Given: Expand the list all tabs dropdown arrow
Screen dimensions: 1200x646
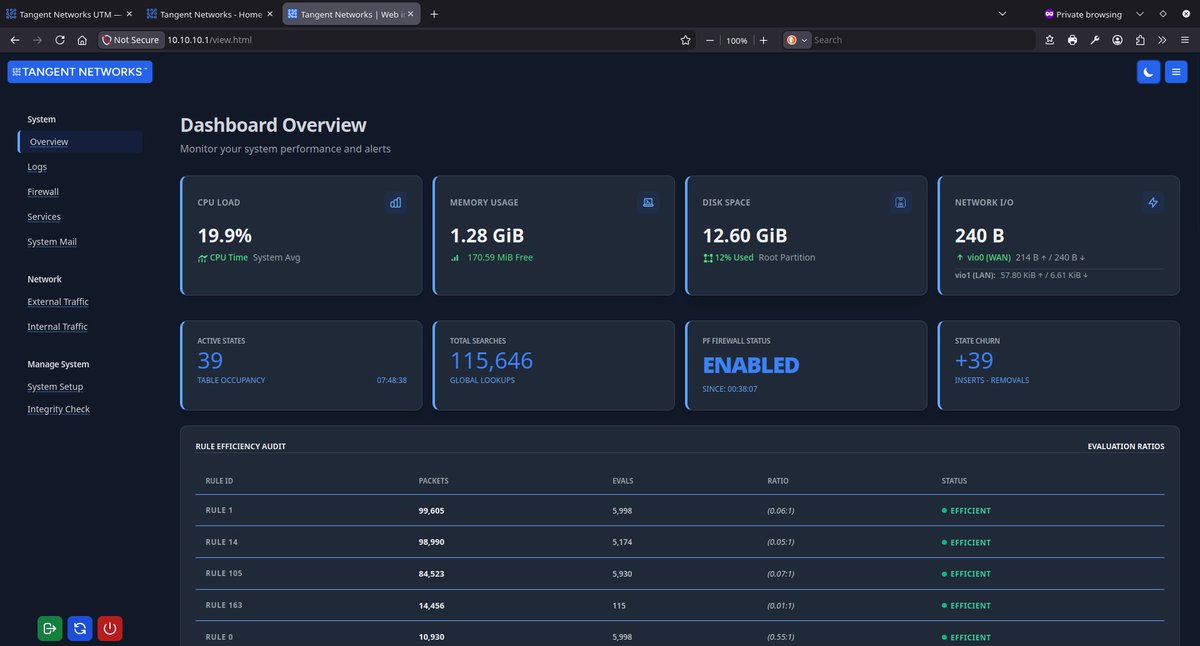Looking at the screenshot, I should pyautogui.click(x=1003, y=14).
